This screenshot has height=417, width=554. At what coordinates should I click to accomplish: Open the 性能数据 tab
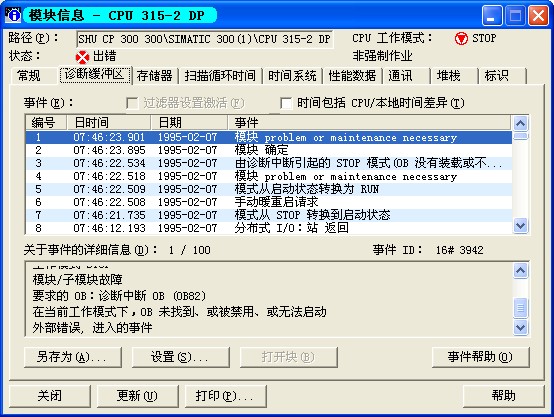pyautogui.click(x=352, y=76)
